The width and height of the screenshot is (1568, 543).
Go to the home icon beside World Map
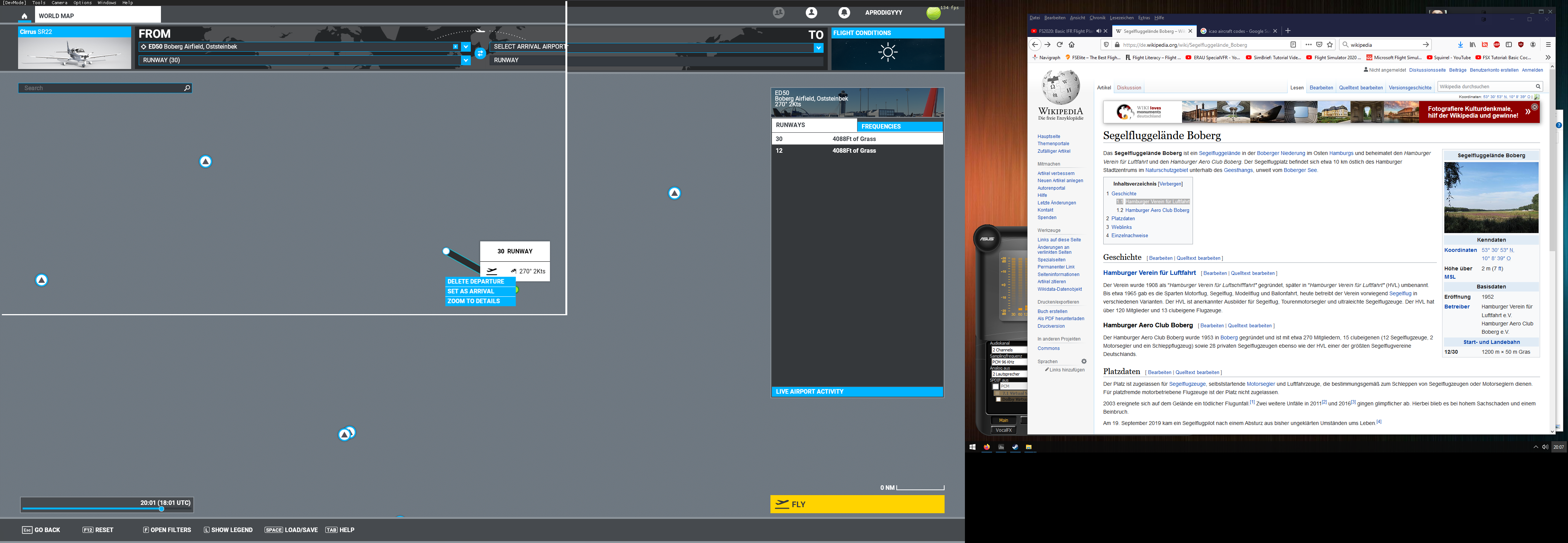click(24, 16)
